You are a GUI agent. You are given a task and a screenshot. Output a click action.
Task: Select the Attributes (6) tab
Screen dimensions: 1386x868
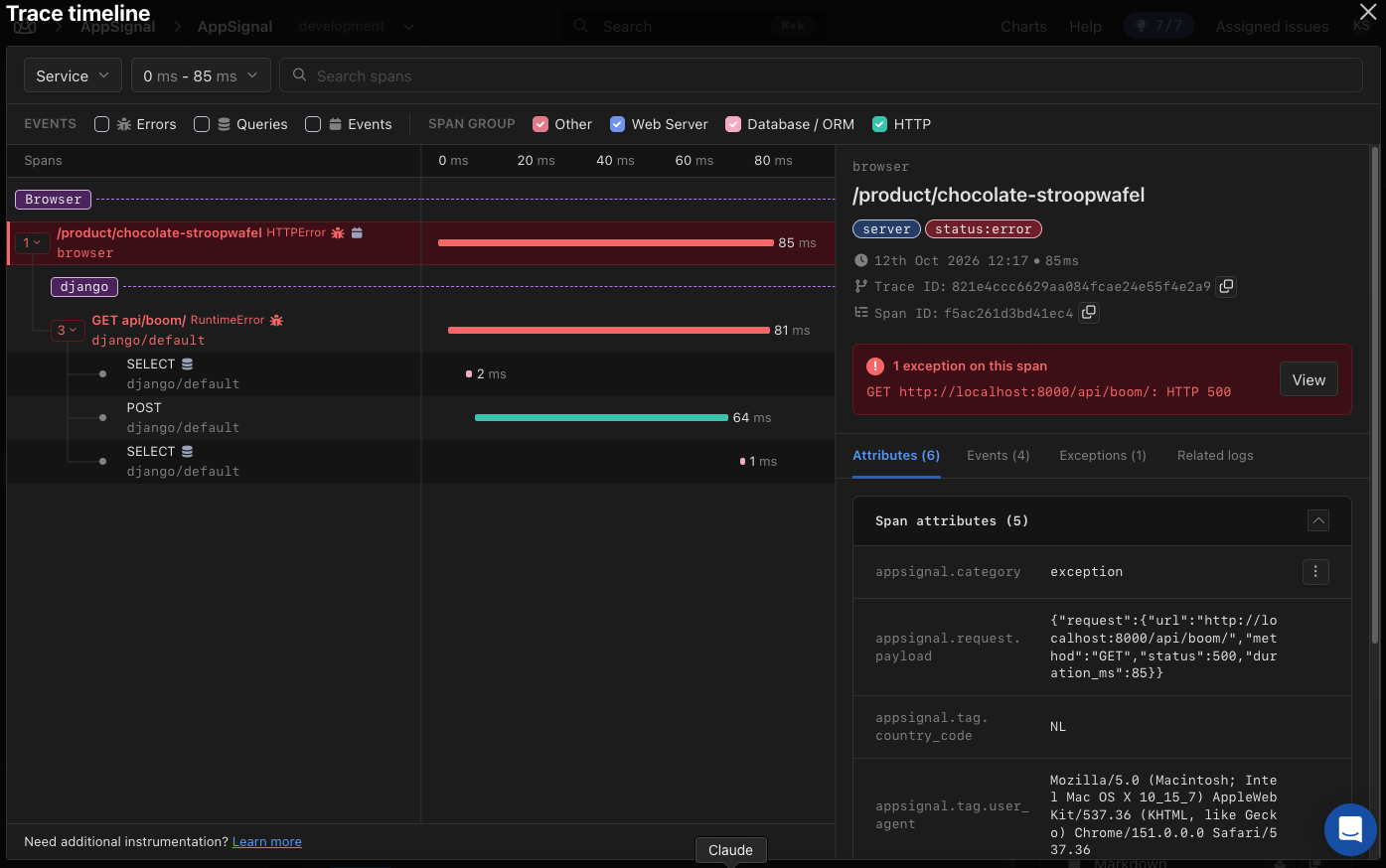tap(896, 456)
